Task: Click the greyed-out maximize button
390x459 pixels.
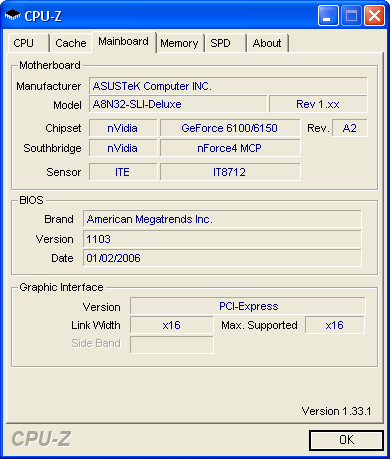Action: (351, 15)
